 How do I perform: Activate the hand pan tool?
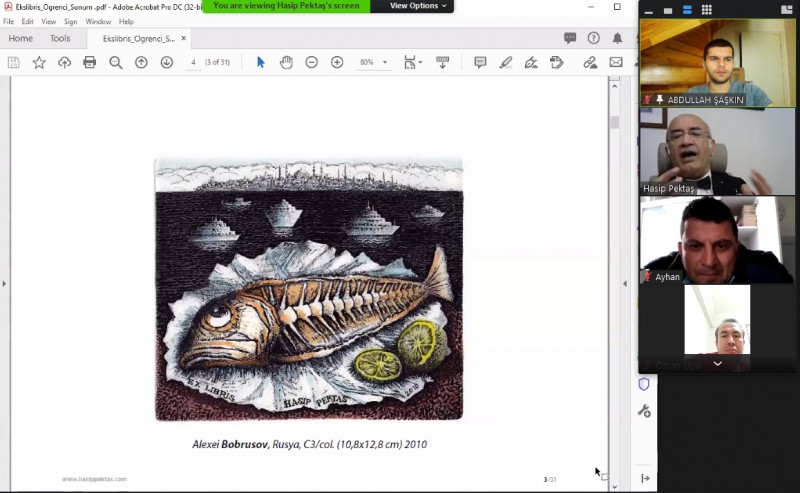pyautogui.click(x=286, y=62)
